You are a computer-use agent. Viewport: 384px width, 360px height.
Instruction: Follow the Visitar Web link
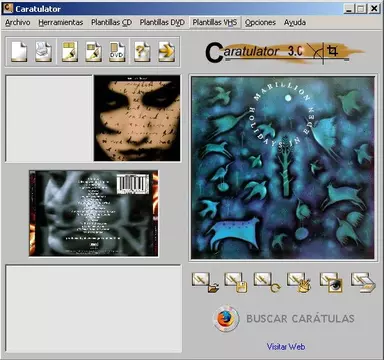click(x=286, y=347)
